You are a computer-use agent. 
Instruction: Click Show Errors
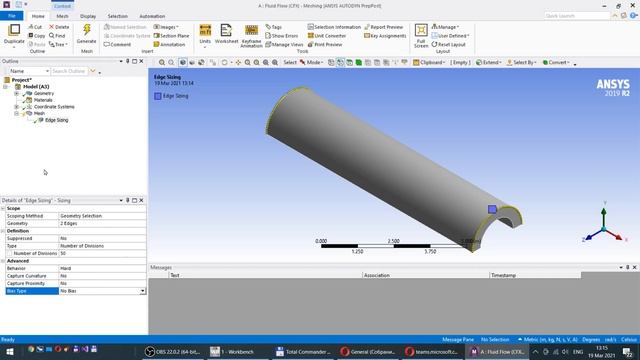pos(282,36)
